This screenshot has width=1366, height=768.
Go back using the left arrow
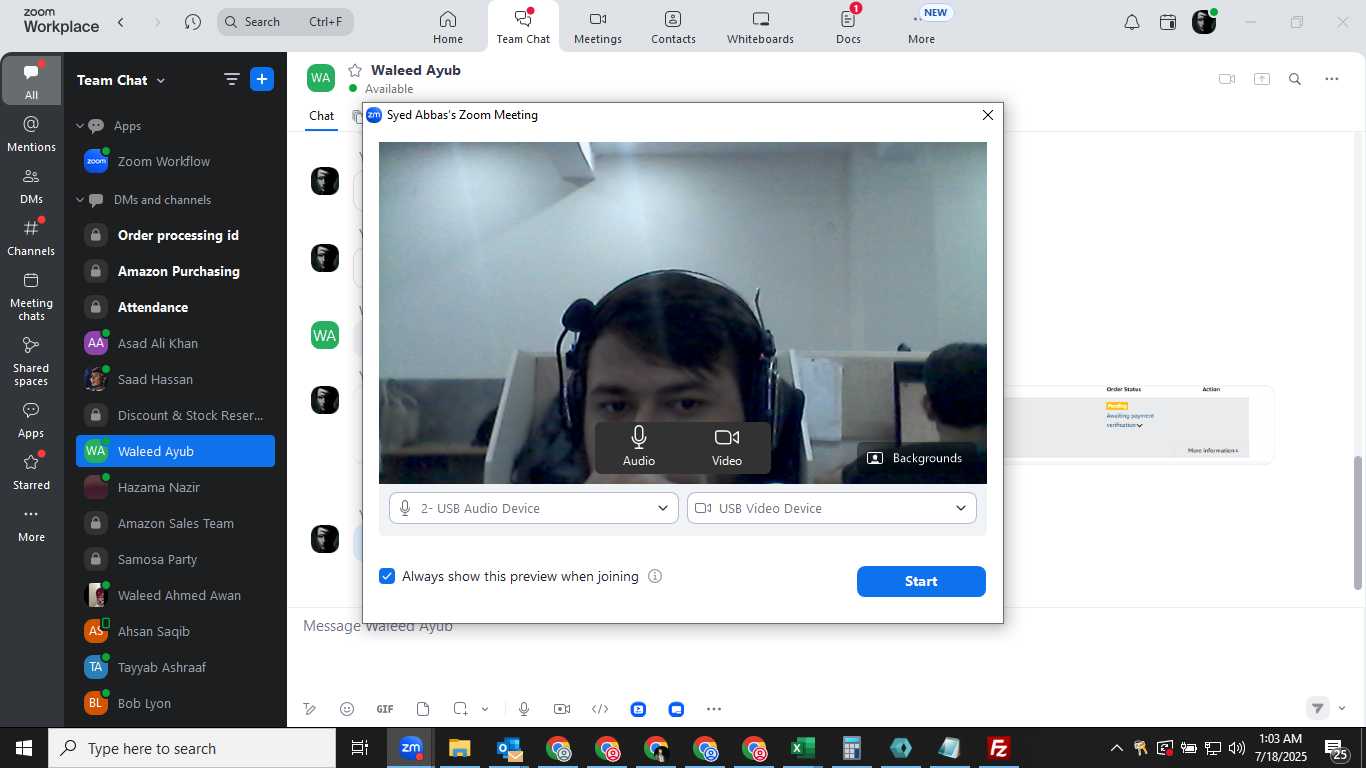(121, 22)
